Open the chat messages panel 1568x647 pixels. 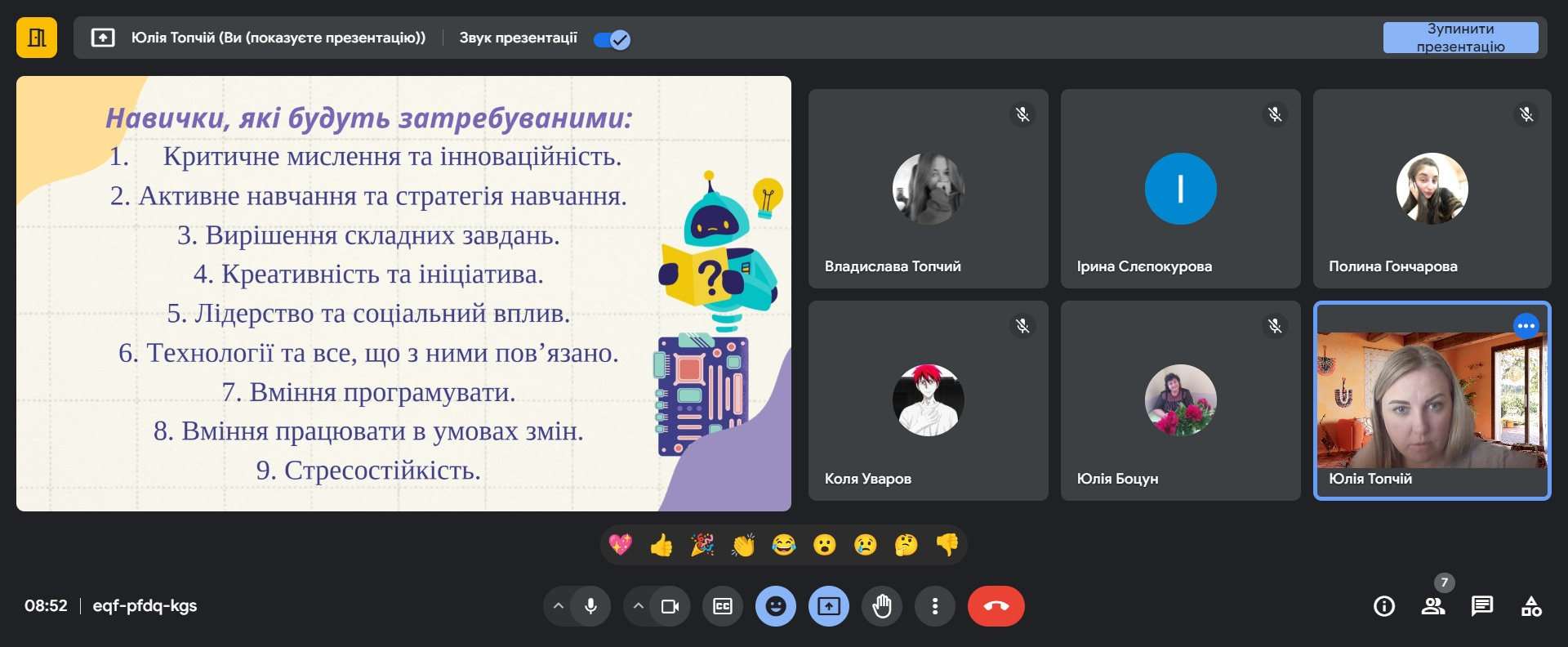pos(1482,606)
